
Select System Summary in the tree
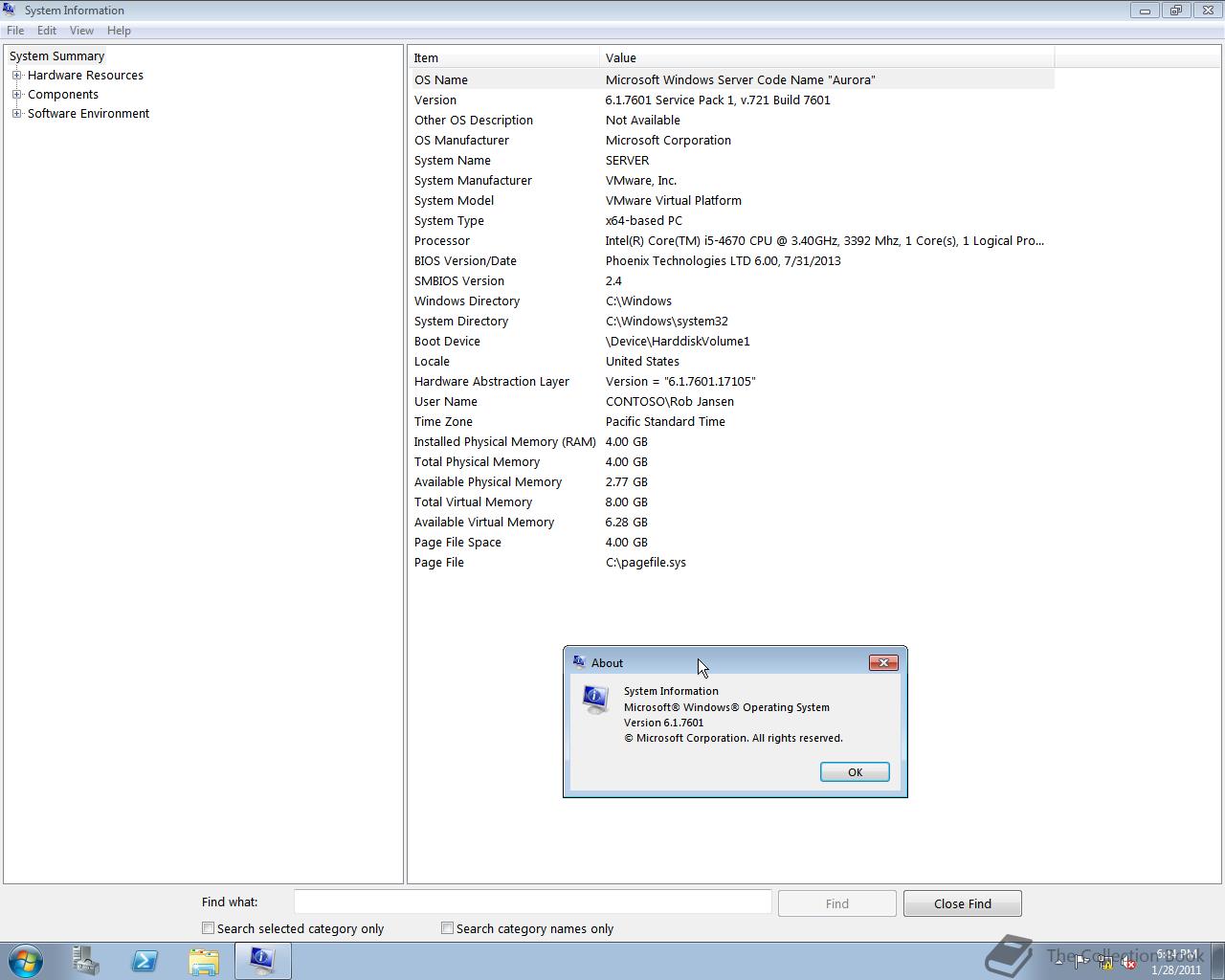(56, 56)
